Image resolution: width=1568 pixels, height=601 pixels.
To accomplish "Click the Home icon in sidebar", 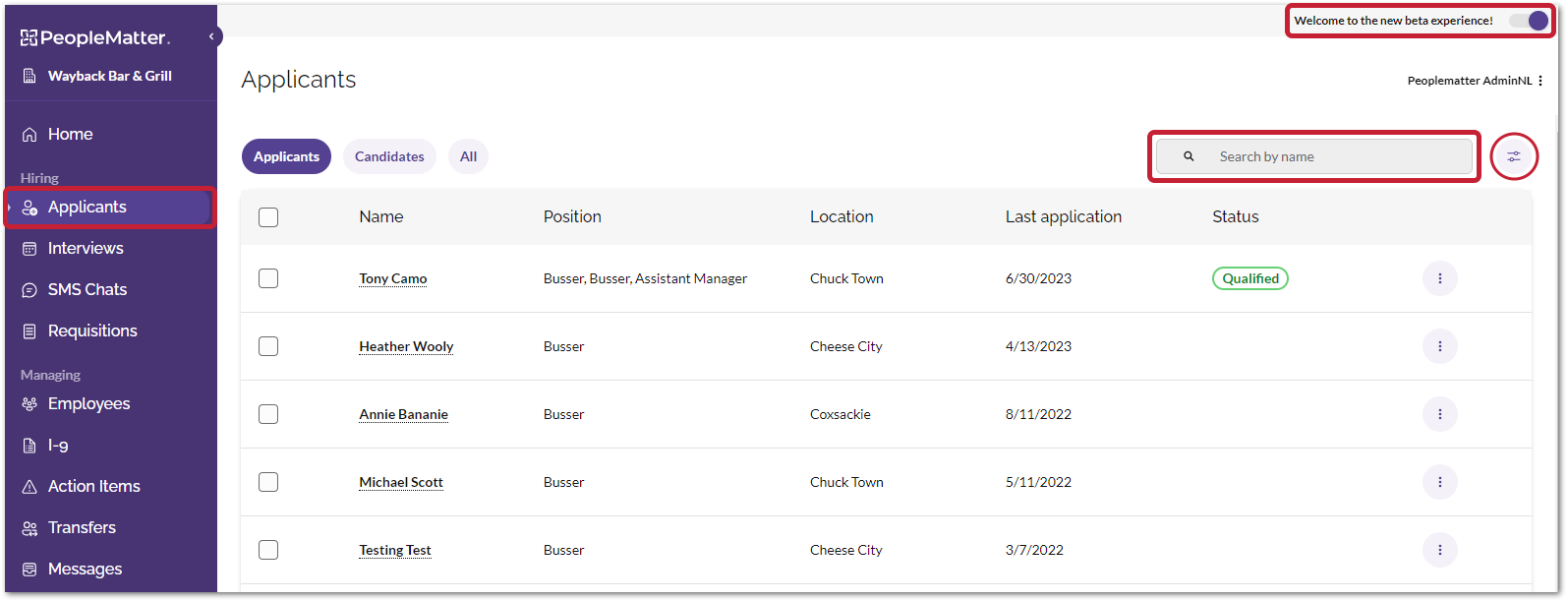I will 29,135.
